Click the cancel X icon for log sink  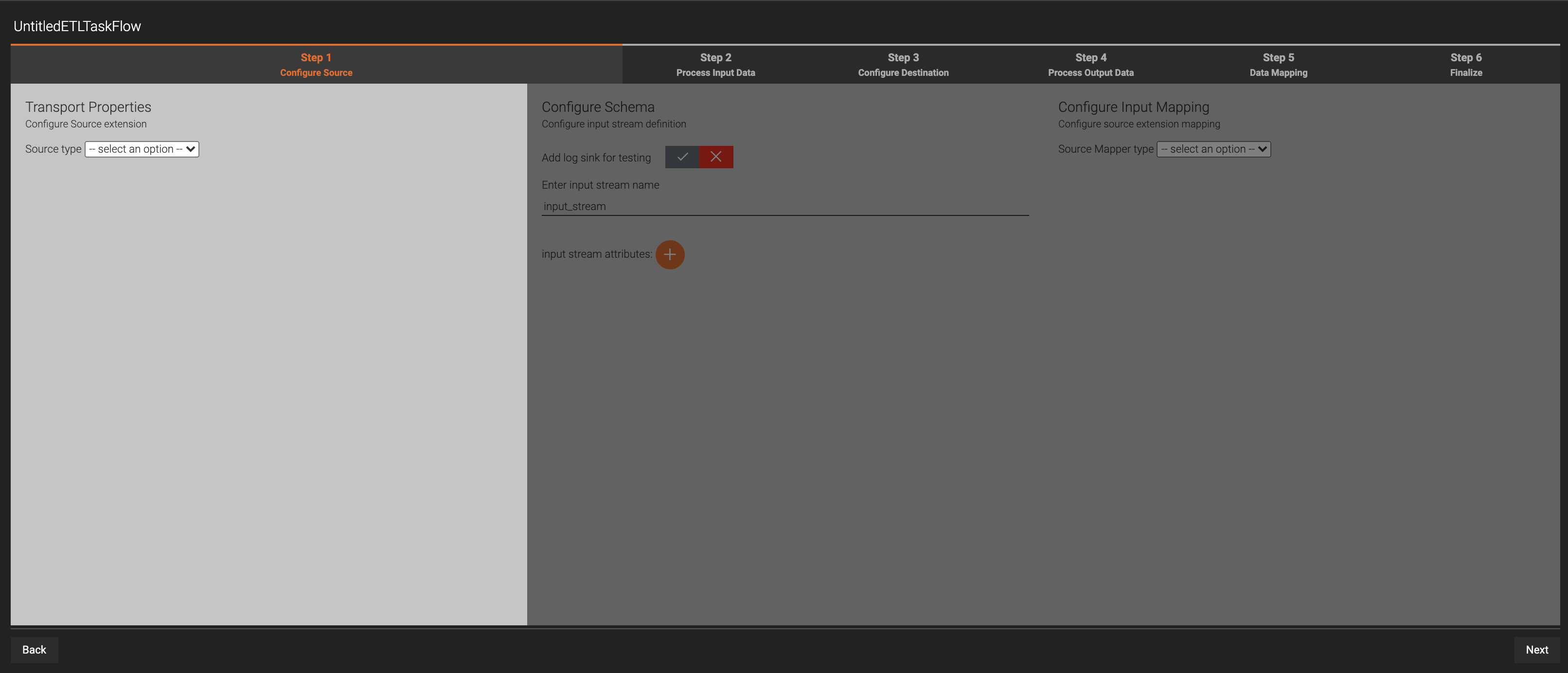(x=716, y=156)
